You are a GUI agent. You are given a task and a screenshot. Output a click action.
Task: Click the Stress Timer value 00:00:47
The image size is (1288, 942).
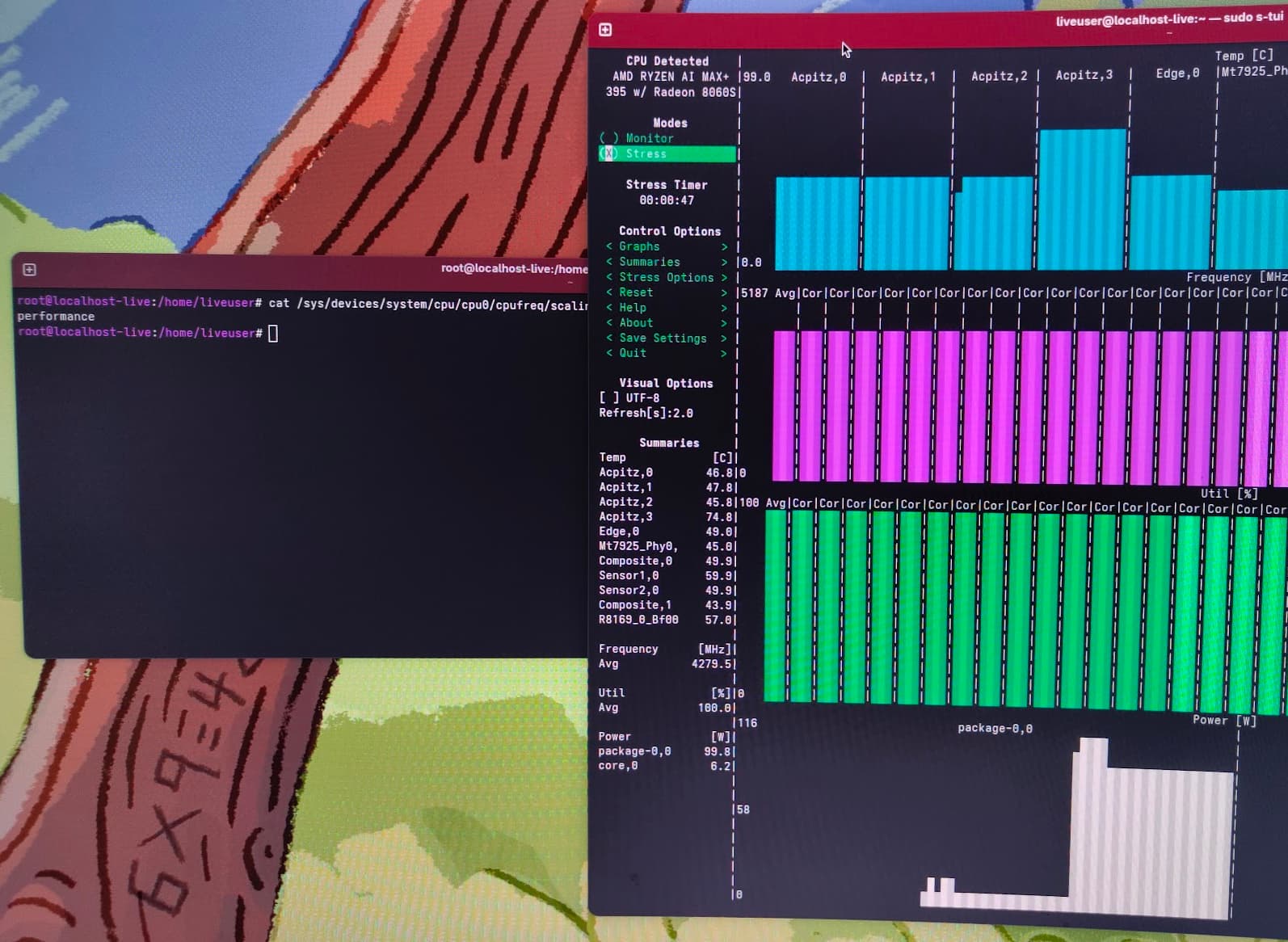[x=667, y=200]
